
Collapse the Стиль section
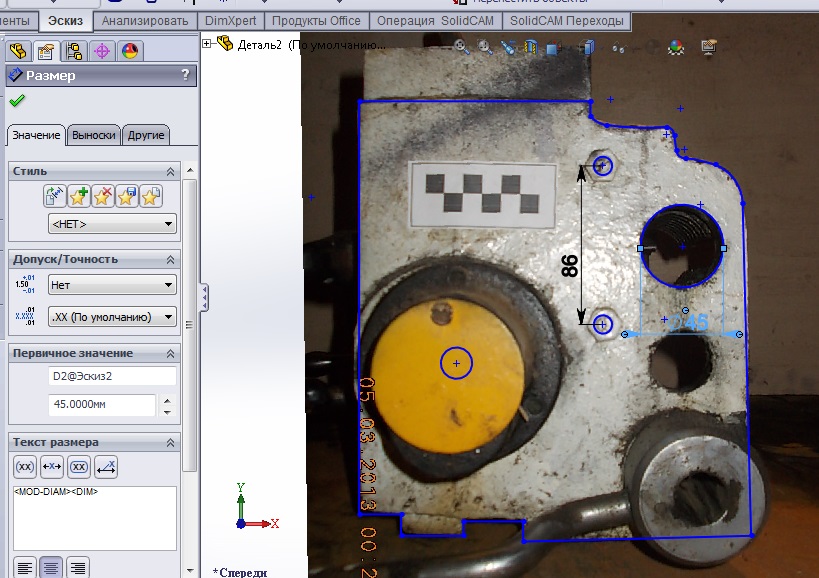tap(170, 172)
